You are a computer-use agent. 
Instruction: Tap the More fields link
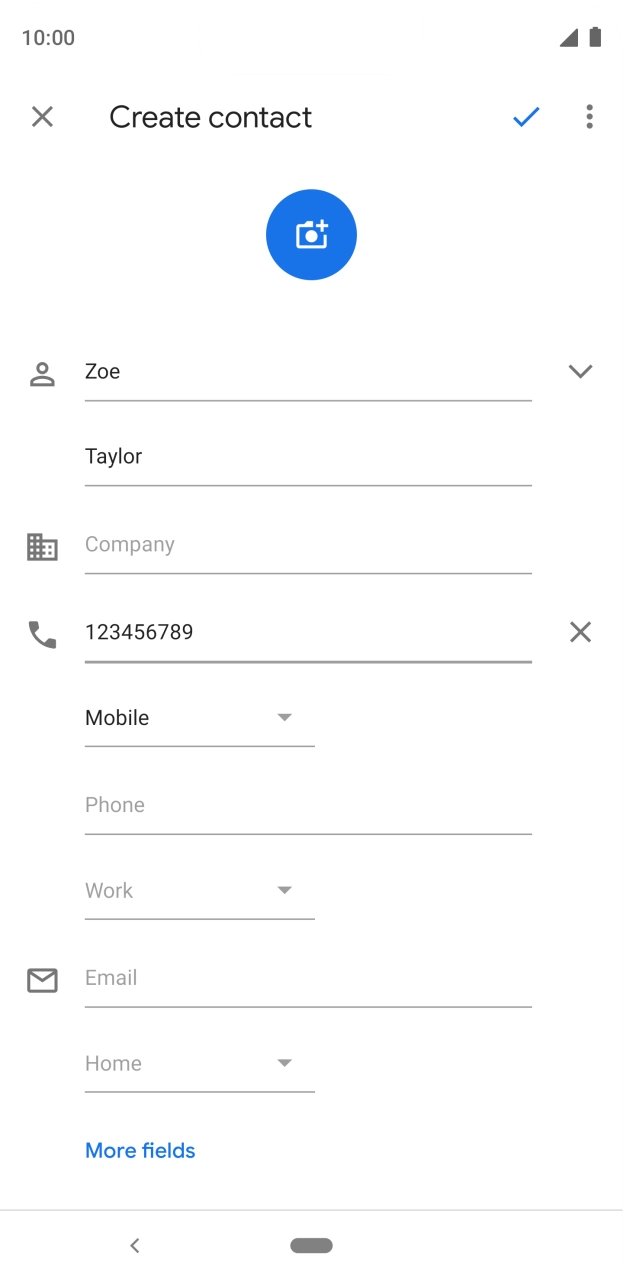point(140,1151)
